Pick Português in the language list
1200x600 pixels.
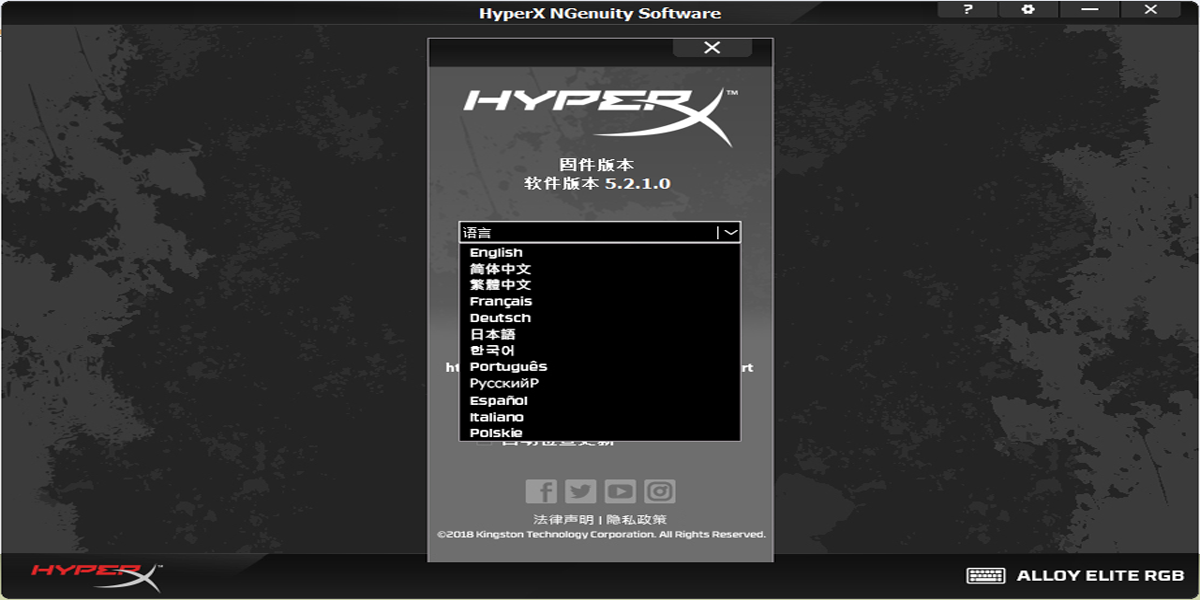coord(600,367)
